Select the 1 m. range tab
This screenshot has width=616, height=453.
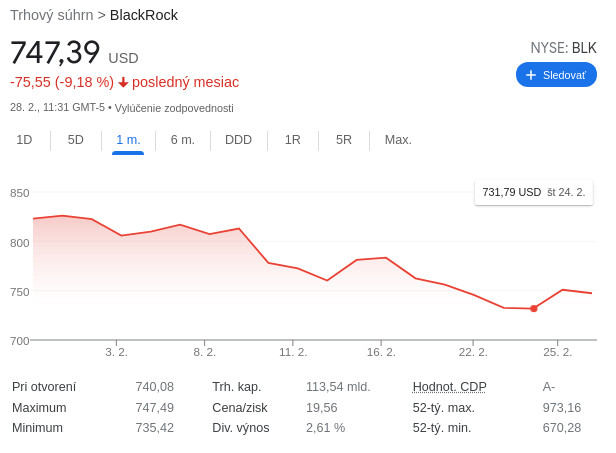click(128, 140)
